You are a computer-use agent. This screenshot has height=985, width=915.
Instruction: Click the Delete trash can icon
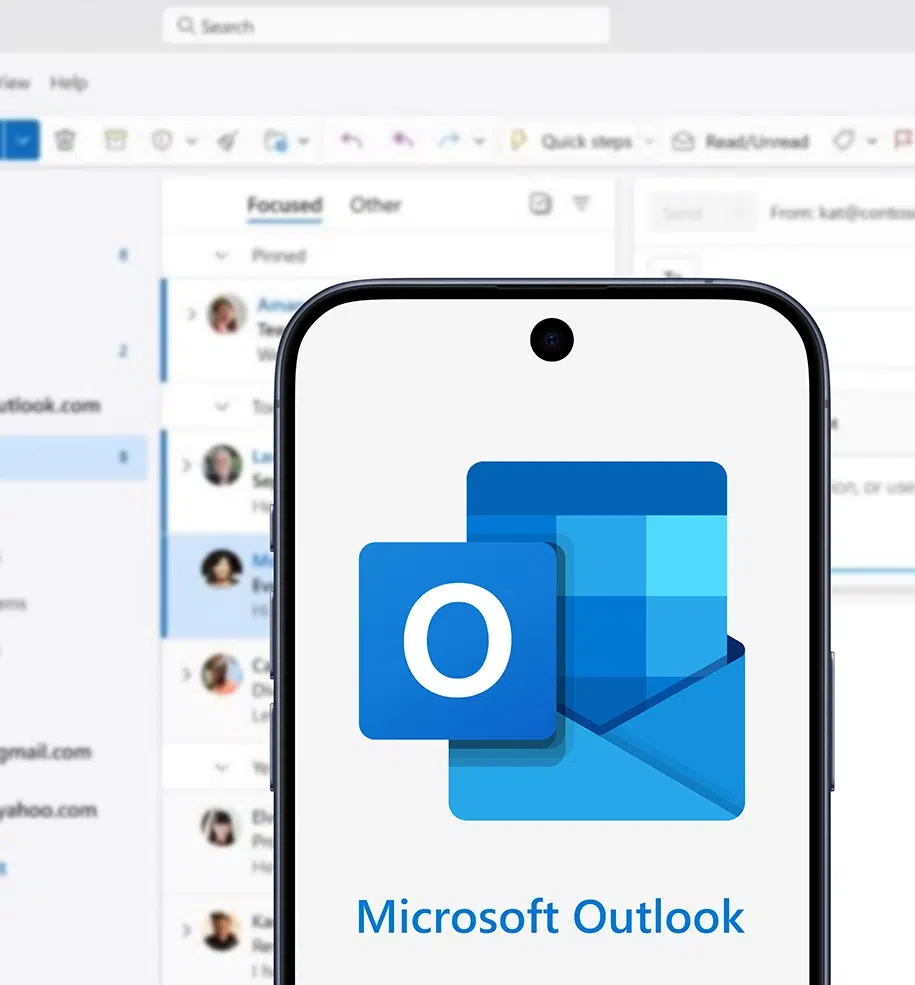coord(65,140)
